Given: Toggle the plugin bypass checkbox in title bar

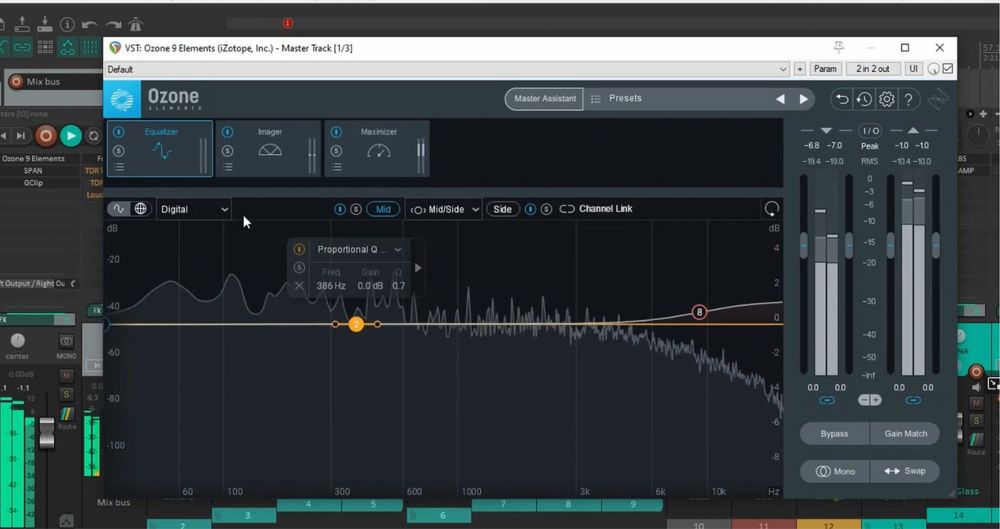Looking at the screenshot, I should click(948, 69).
